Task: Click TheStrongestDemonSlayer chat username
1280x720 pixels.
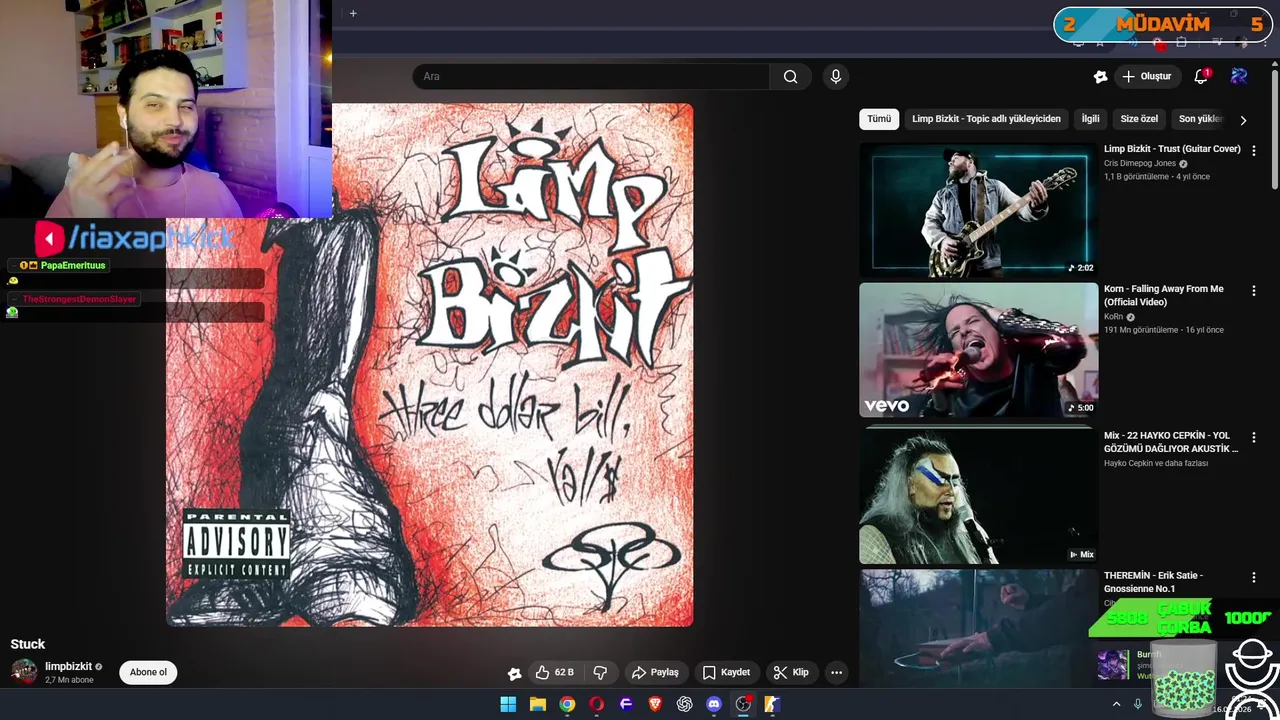Action: tap(79, 299)
